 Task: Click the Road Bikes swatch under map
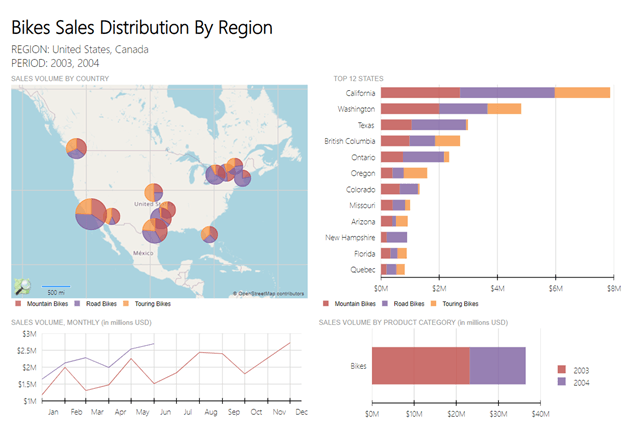point(78,304)
